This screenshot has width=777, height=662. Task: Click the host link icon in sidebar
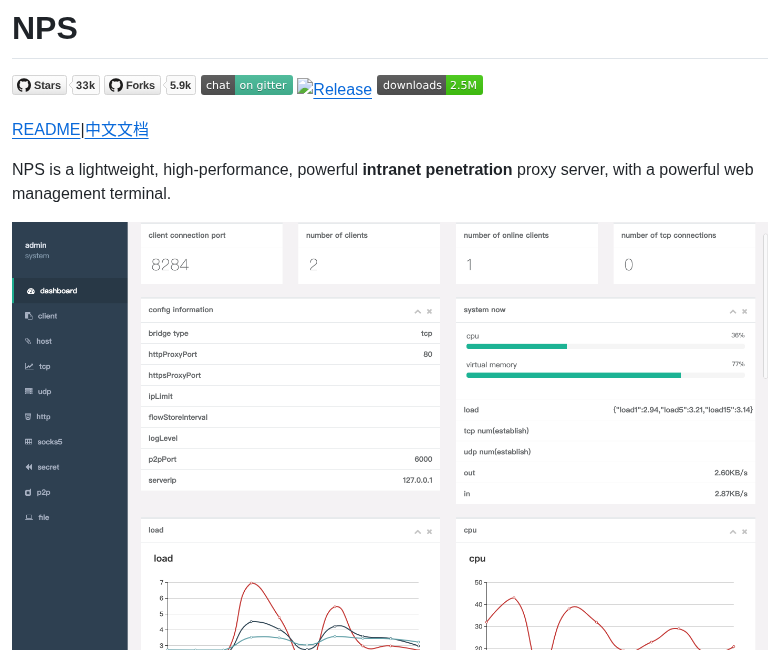click(x=28, y=341)
